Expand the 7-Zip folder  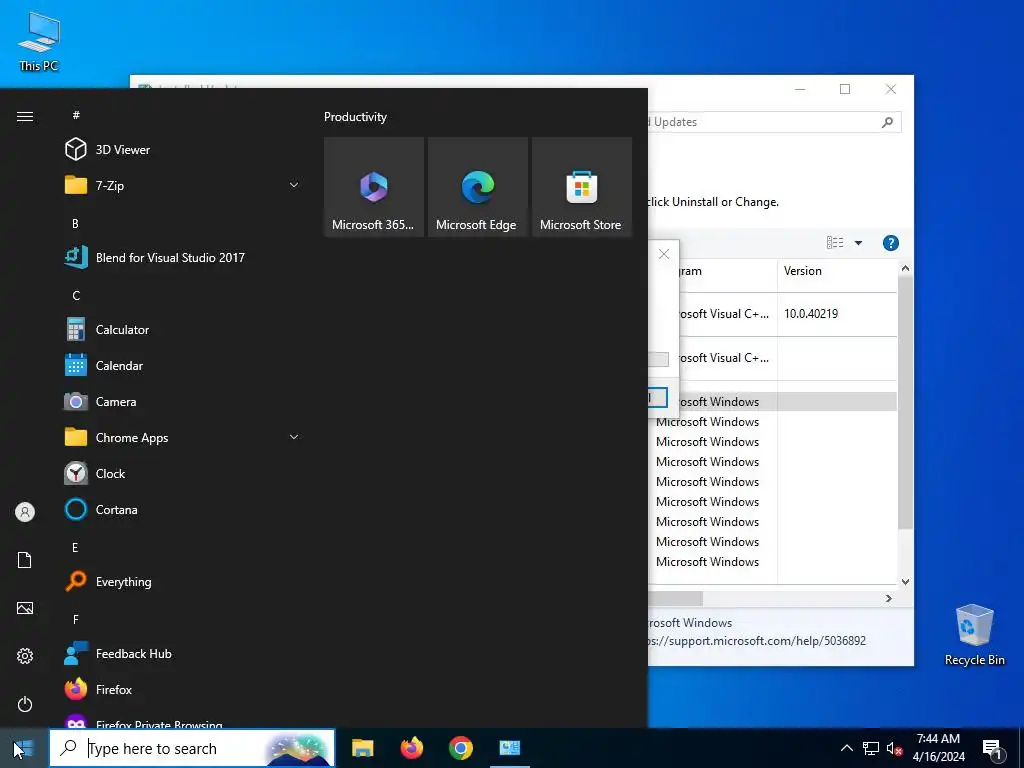[183, 185]
